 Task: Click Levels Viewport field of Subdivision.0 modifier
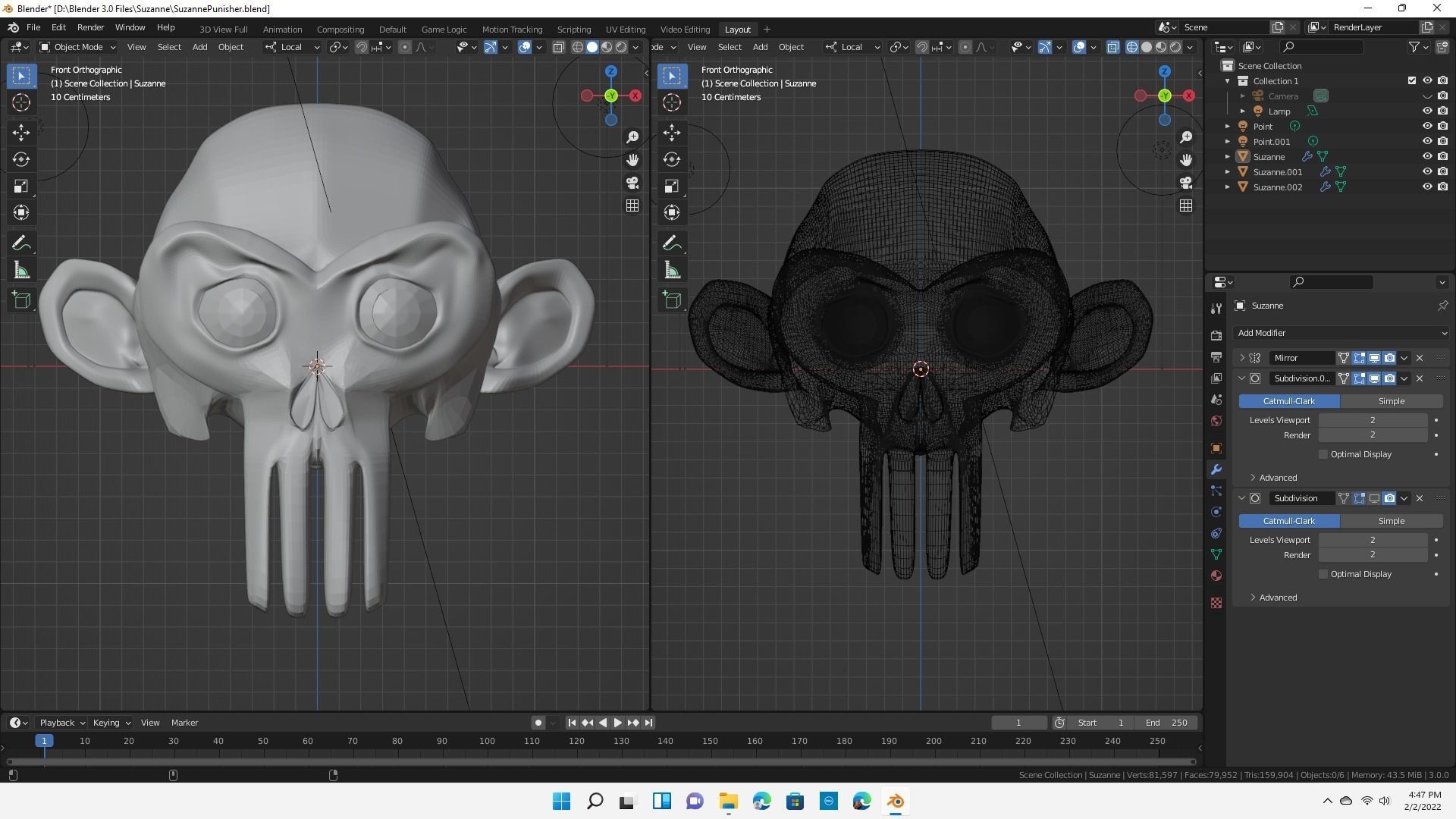coord(1373,420)
